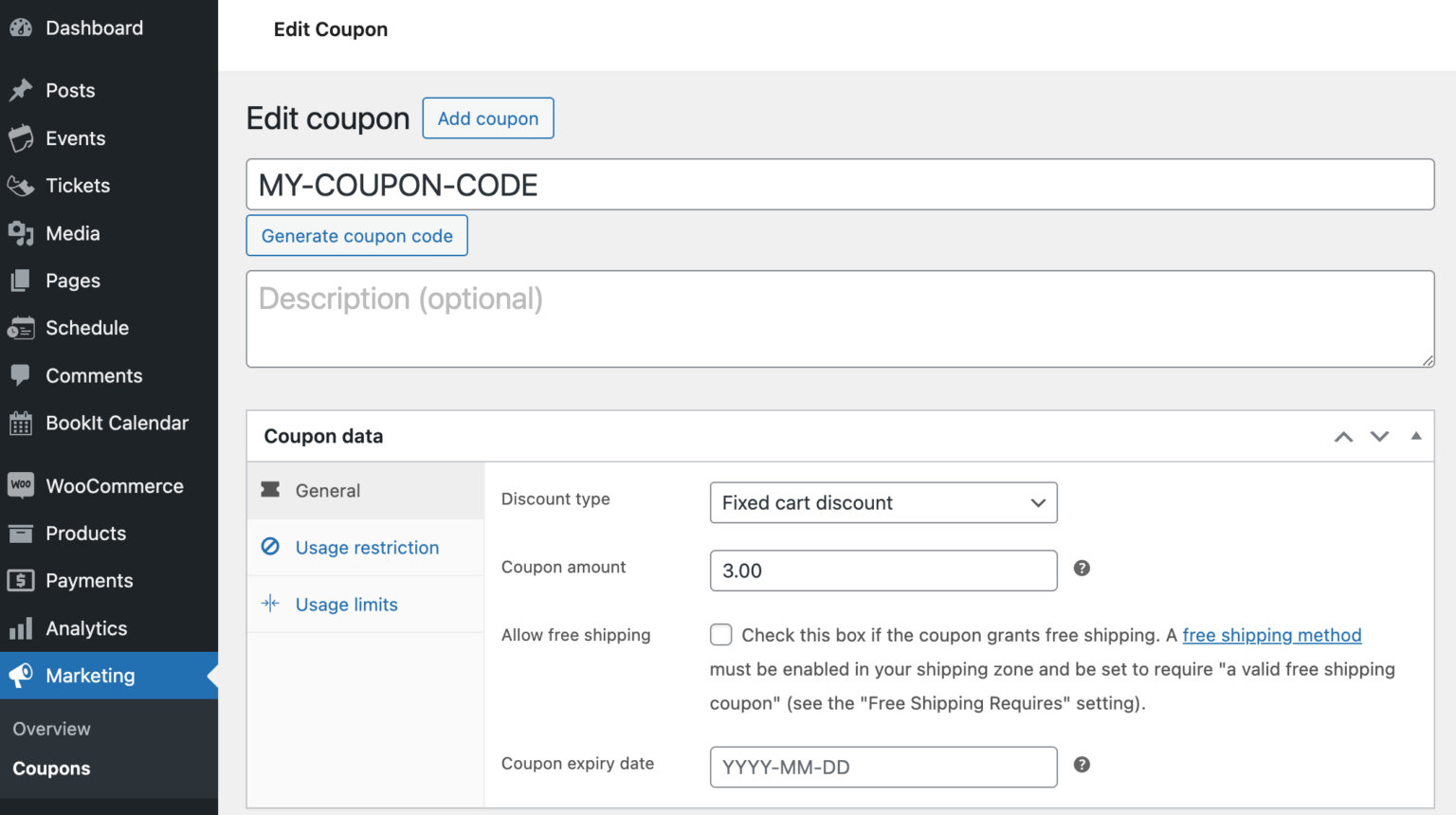Open the Discount type dropdown
The image size is (1456, 815).
pos(883,502)
